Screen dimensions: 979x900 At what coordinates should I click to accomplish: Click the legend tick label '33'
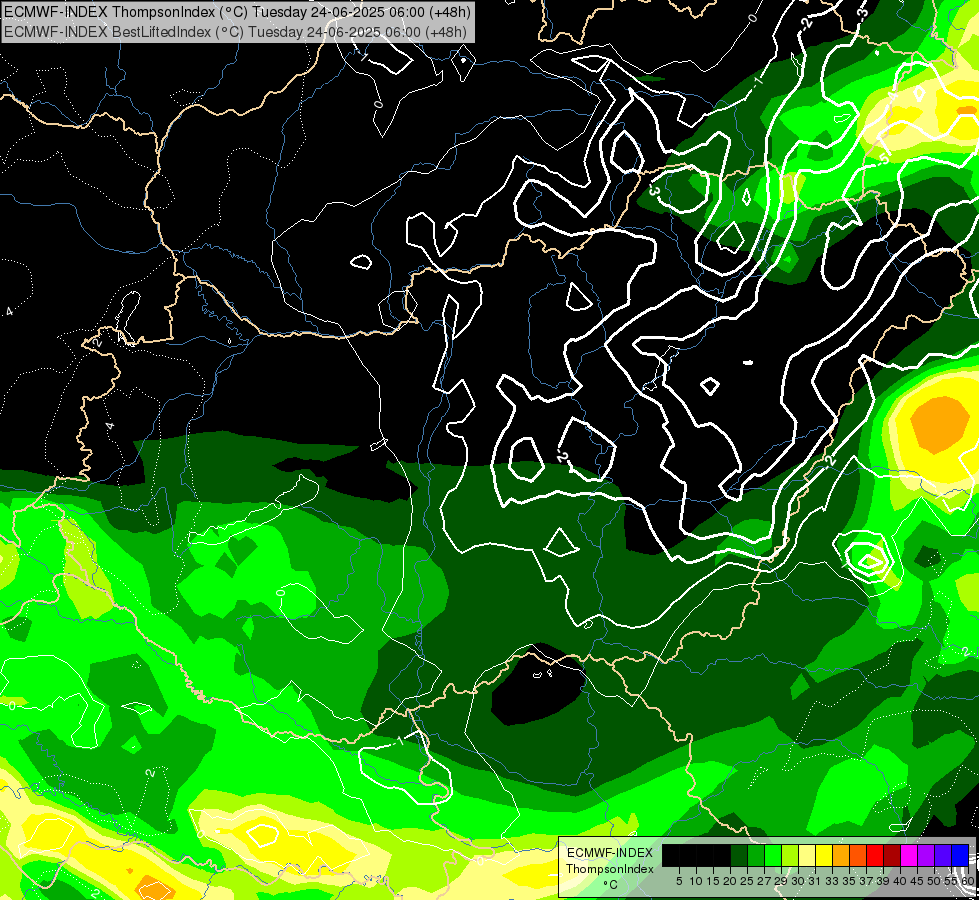[832, 881]
